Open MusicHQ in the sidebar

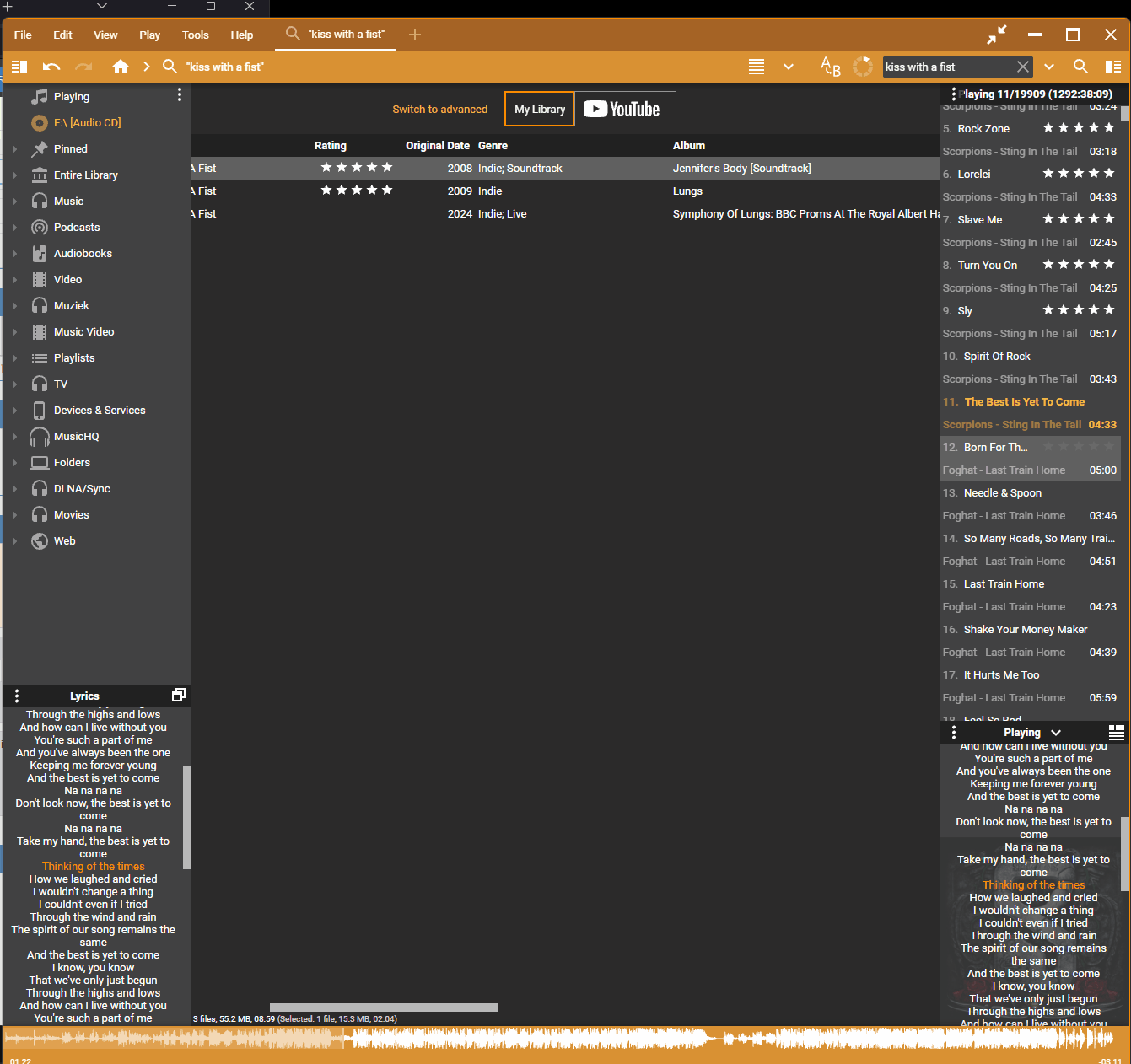click(x=76, y=436)
